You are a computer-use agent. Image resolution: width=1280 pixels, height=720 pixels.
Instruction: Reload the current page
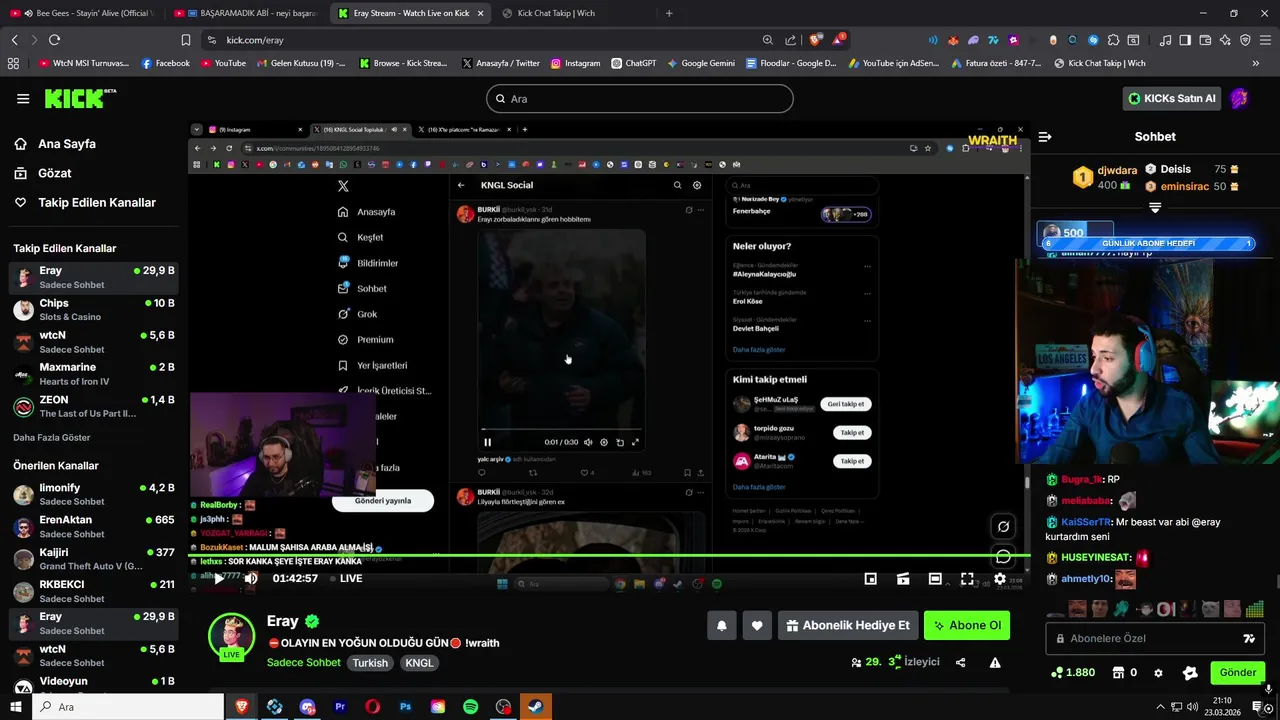[x=54, y=40]
